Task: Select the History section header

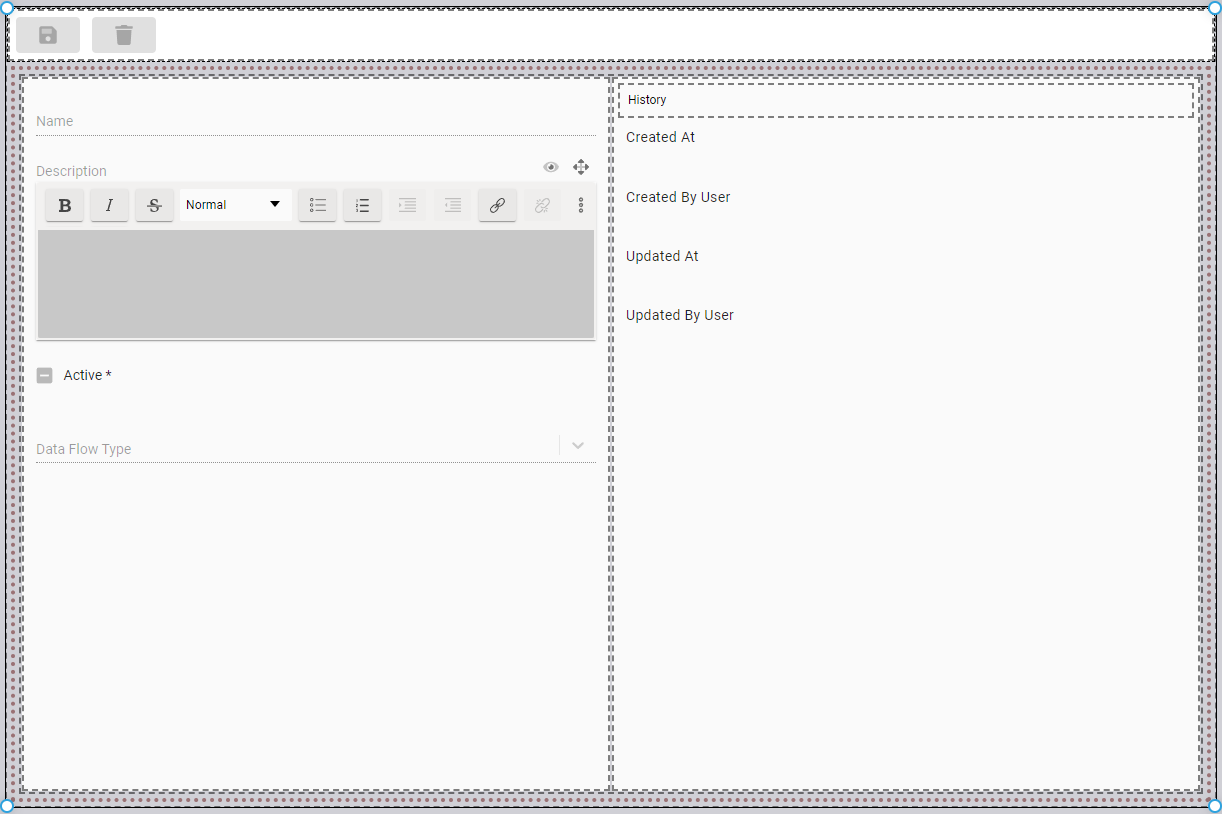Action: tap(906, 100)
